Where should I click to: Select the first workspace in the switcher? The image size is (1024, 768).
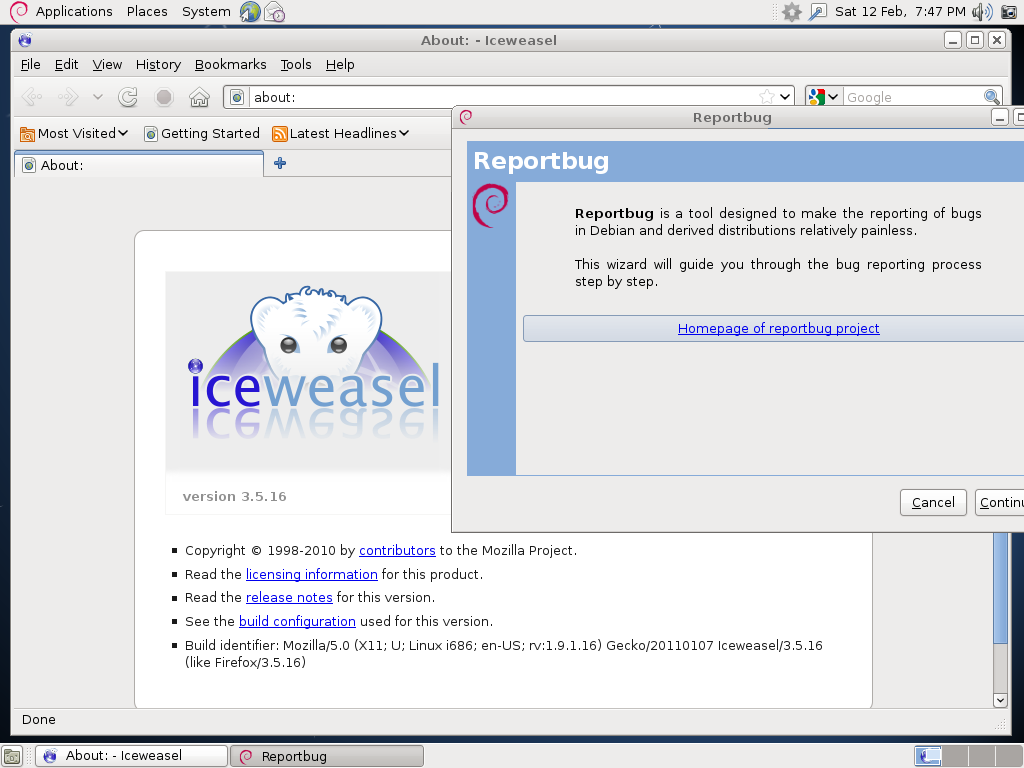coord(928,756)
